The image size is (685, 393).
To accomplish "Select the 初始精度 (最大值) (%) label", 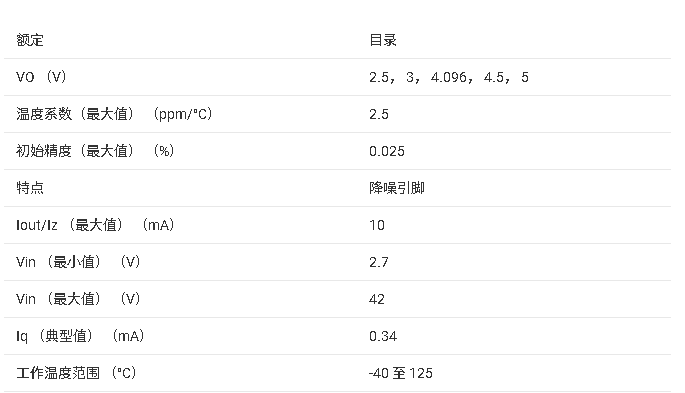I will [95, 151].
